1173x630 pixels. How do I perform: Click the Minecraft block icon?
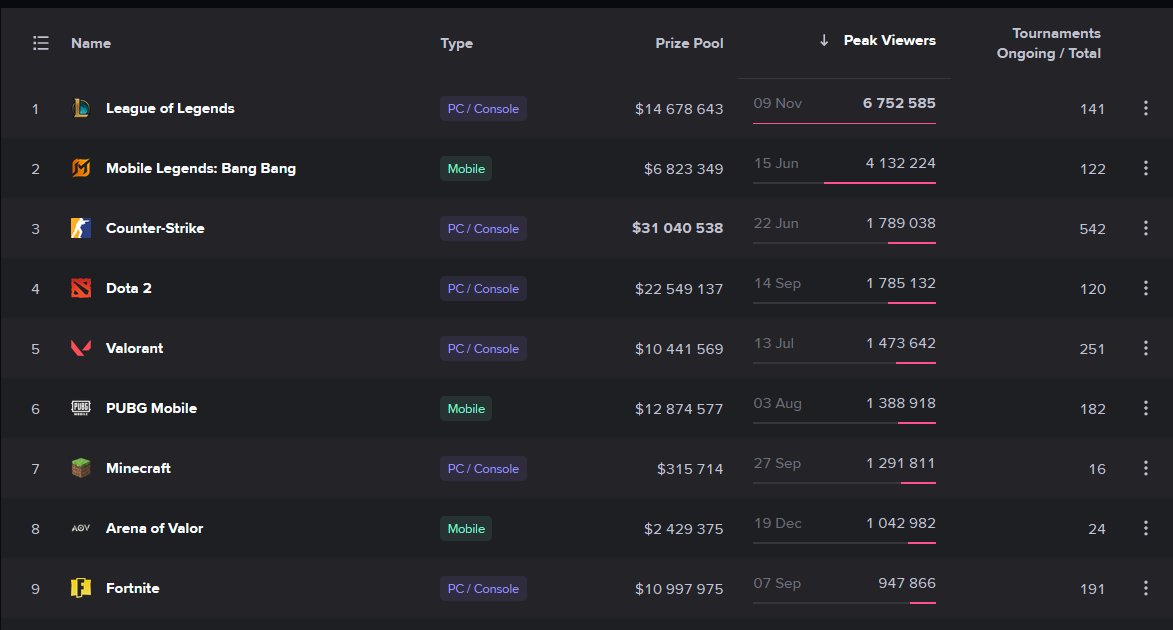pyautogui.click(x=81, y=468)
